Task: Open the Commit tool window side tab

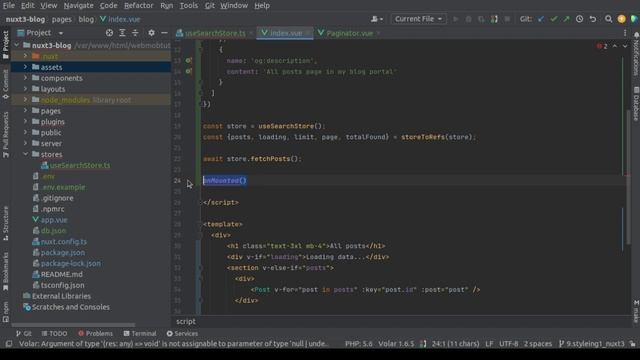Action: pos(5,84)
